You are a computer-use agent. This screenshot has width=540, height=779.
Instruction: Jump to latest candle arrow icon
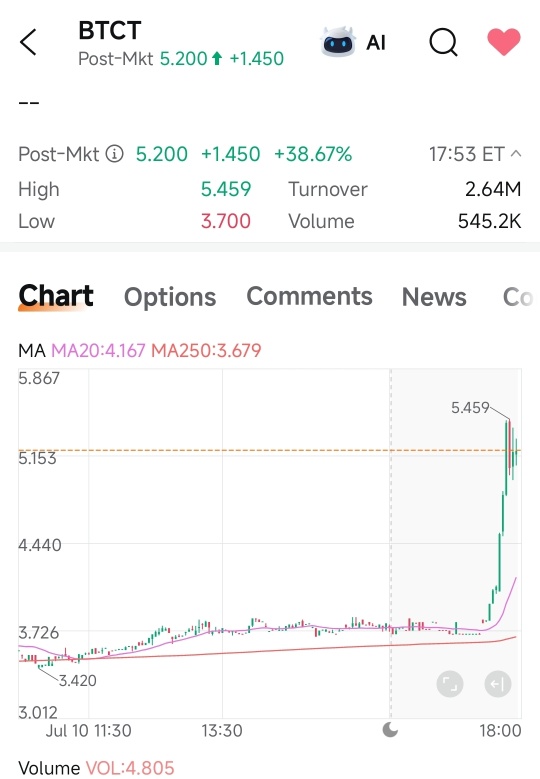pyautogui.click(x=497, y=684)
